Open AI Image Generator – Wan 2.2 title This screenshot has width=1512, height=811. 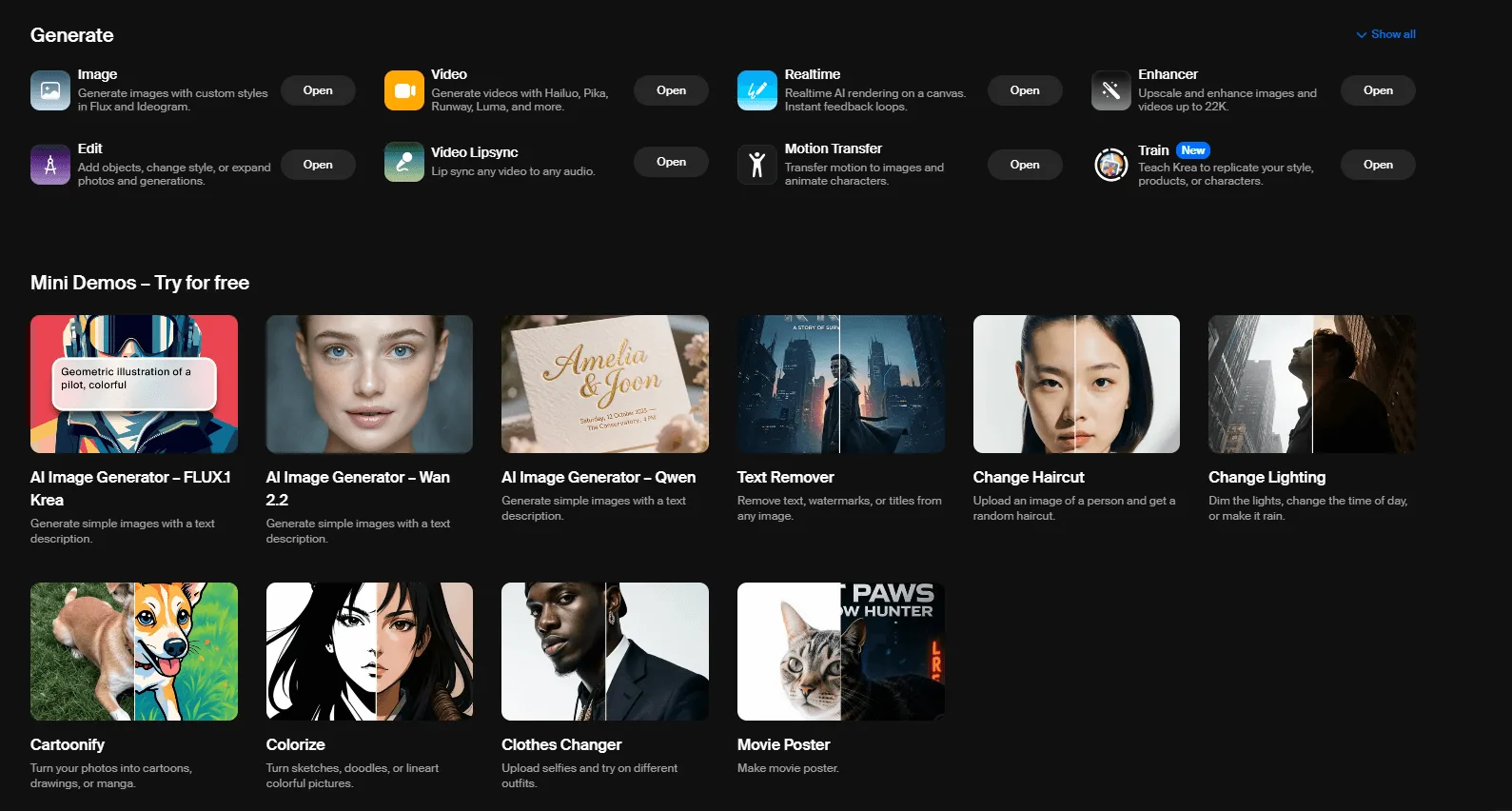(358, 488)
